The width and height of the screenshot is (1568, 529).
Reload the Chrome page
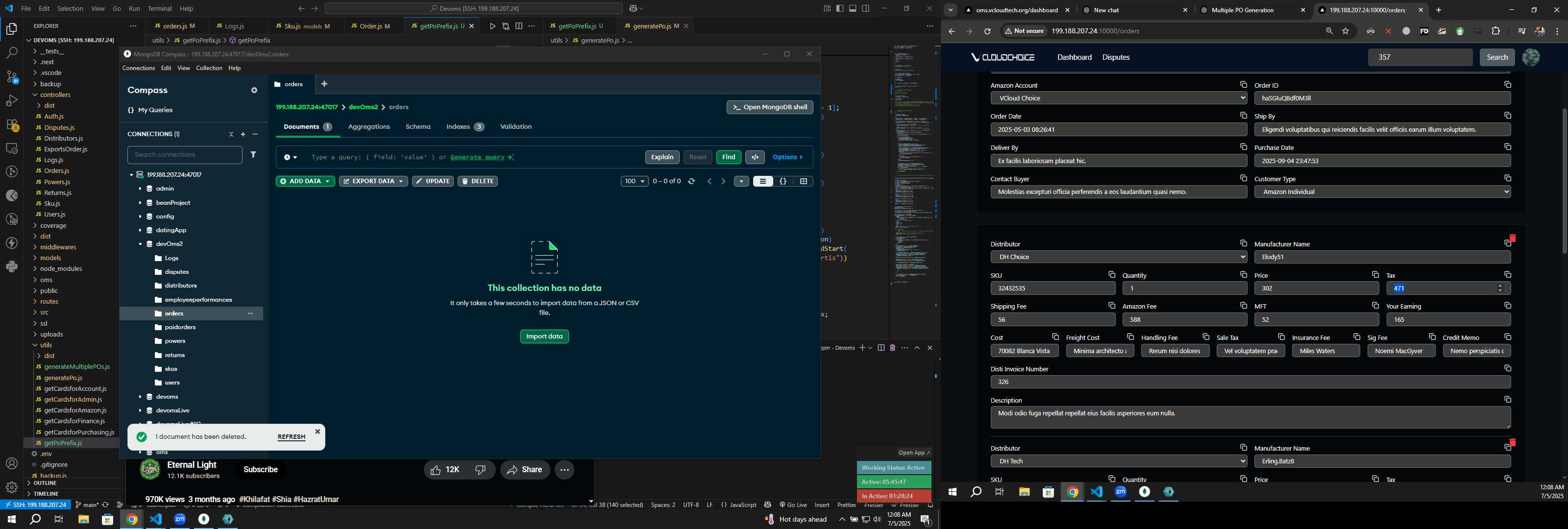[987, 31]
